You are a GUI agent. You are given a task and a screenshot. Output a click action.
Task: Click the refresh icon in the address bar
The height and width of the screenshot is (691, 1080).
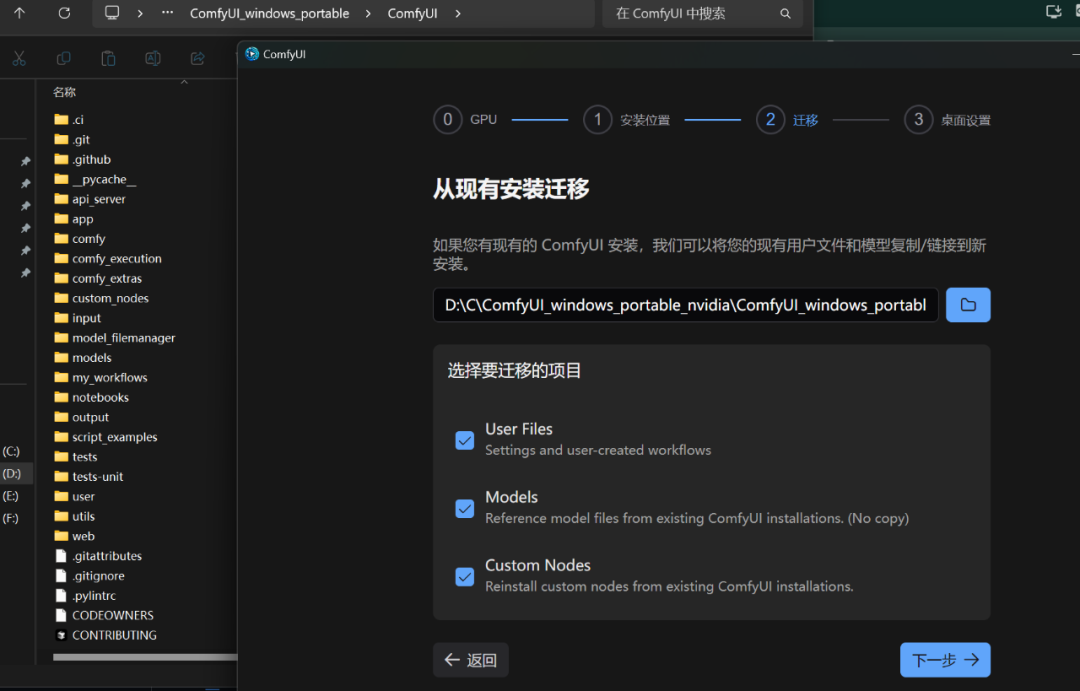pyautogui.click(x=64, y=14)
